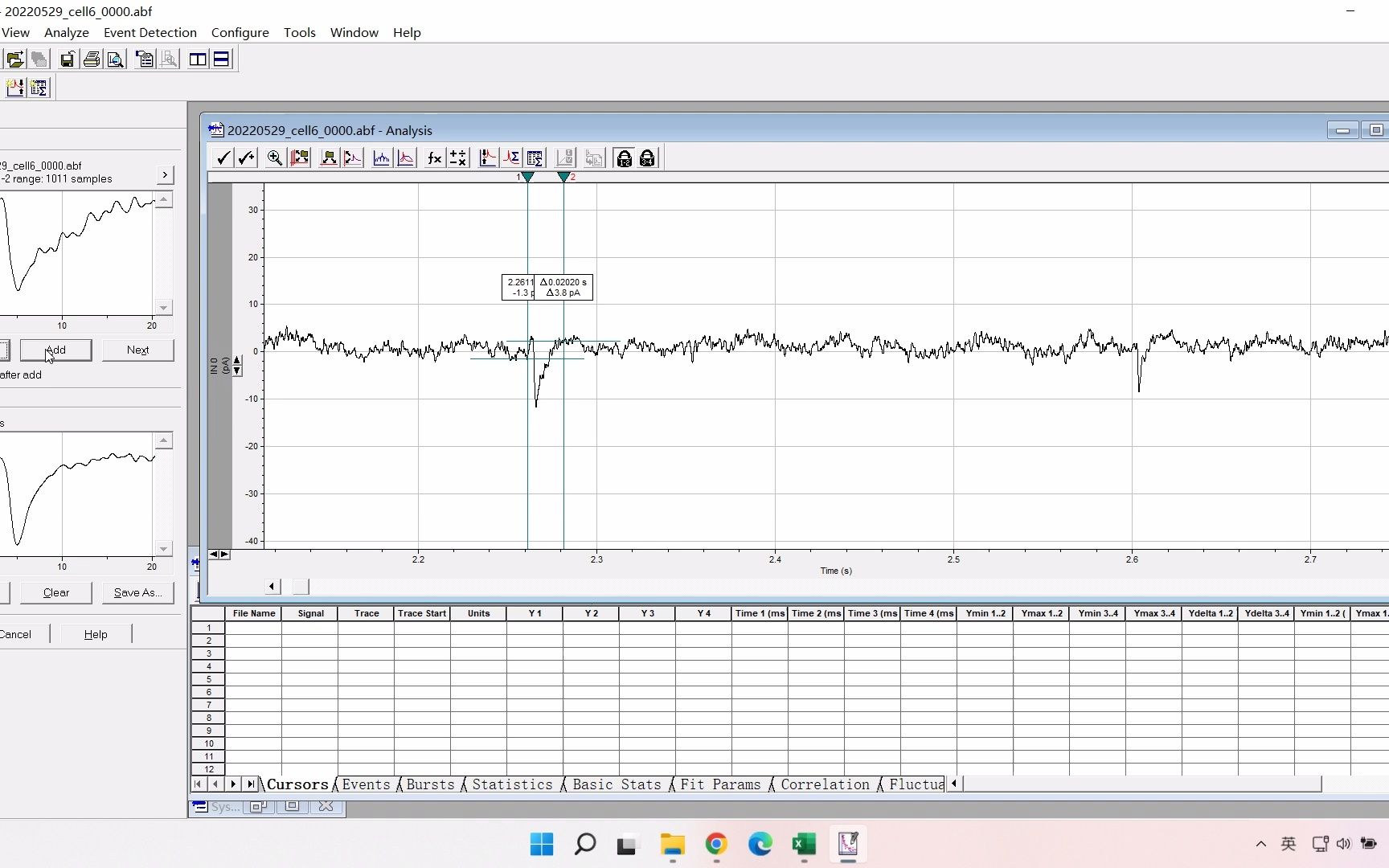The height and width of the screenshot is (868, 1389).
Task: Click the autoscale all axes icon
Action: 300,158
